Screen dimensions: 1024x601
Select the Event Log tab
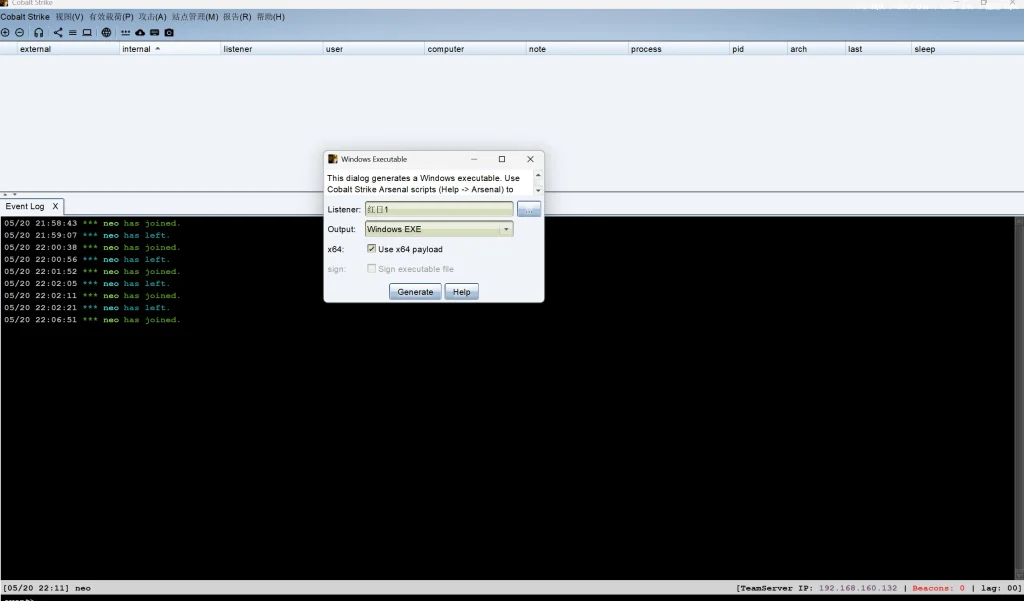[x=25, y=206]
